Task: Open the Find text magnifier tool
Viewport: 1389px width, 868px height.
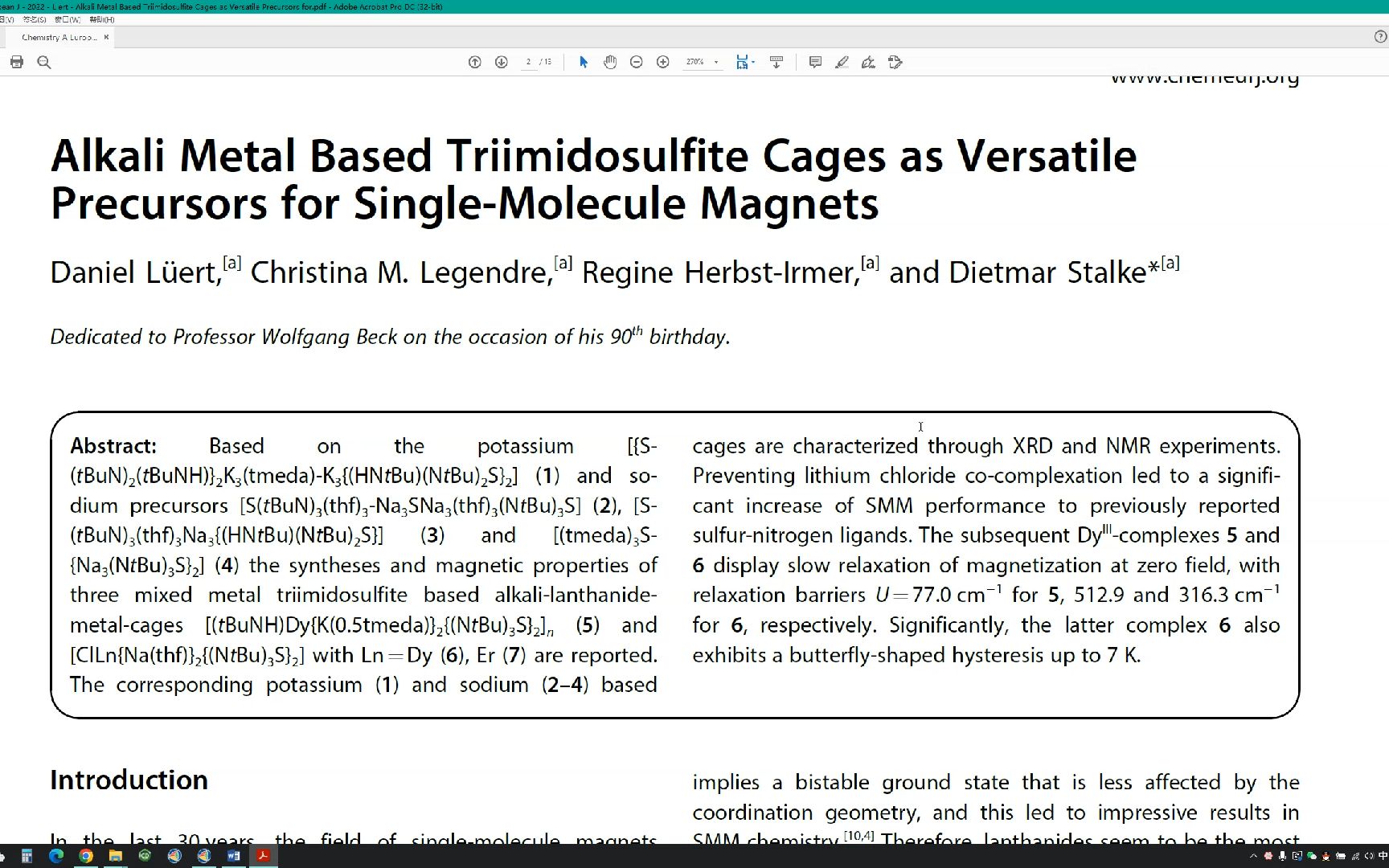Action: [44, 62]
